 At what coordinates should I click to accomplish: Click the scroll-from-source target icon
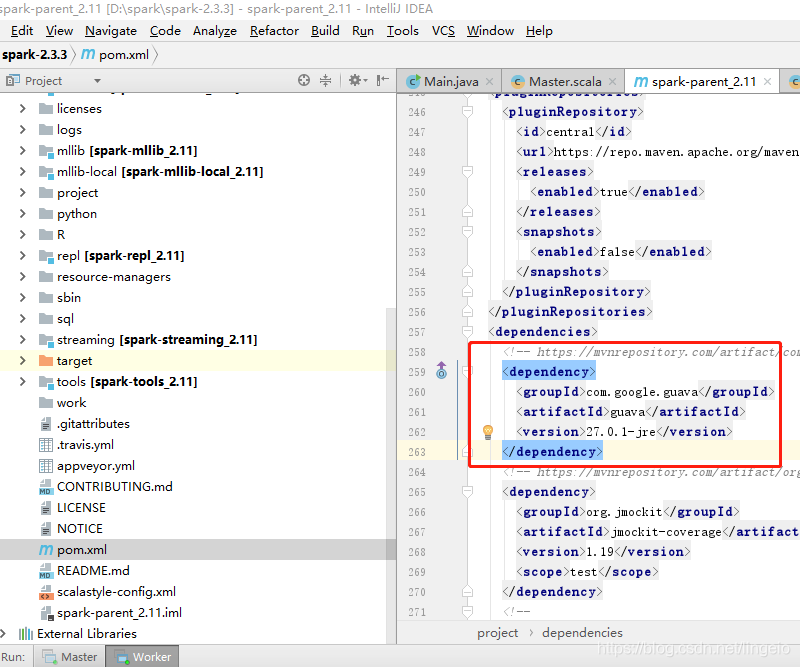pyautogui.click(x=304, y=80)
